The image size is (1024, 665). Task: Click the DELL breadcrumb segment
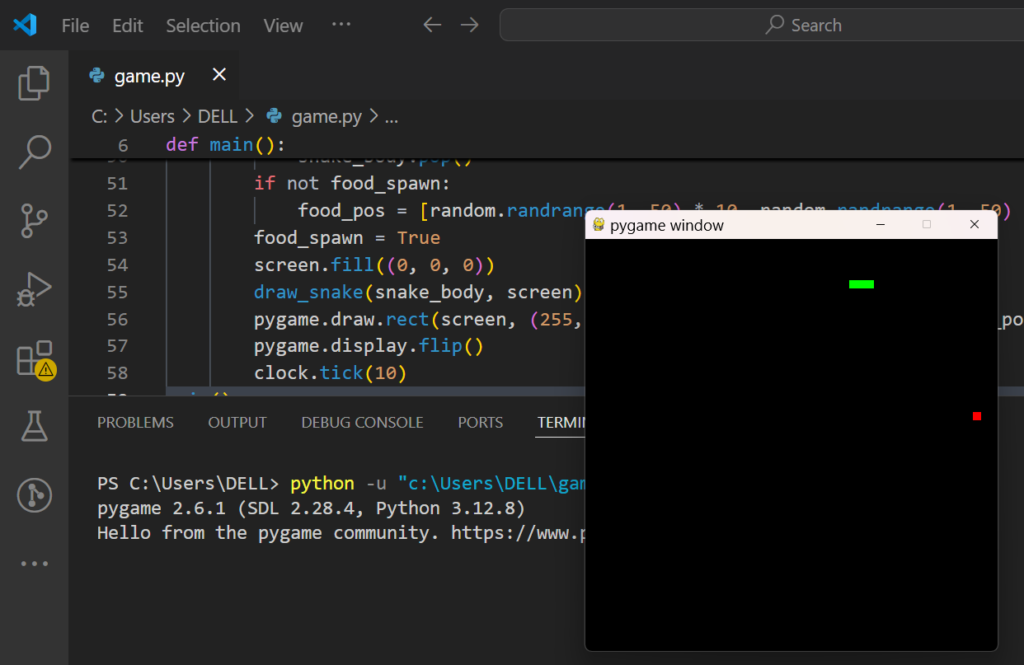tap(217, 116)
